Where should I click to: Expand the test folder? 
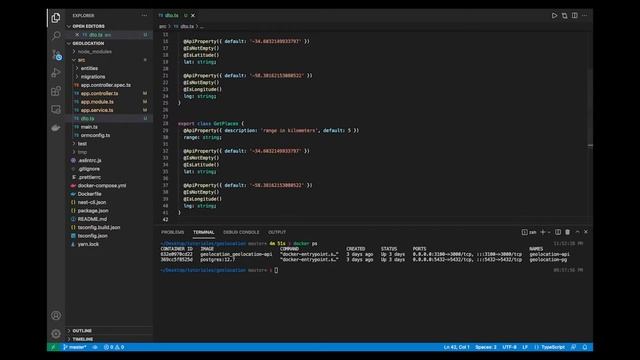[82, 144]
